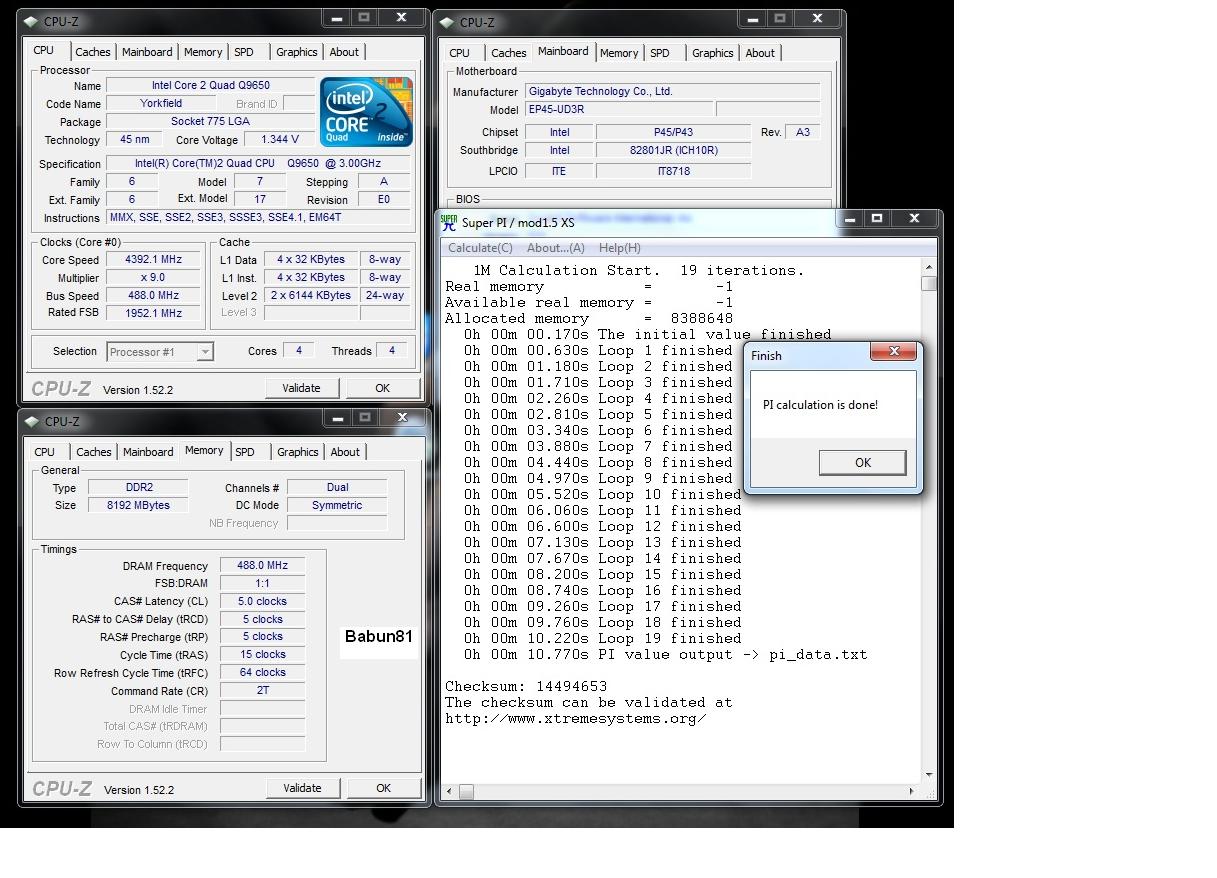Confirm OK in Finish dialog
The width and height of the screenshot is (1217, 878).
coord(863,462)
